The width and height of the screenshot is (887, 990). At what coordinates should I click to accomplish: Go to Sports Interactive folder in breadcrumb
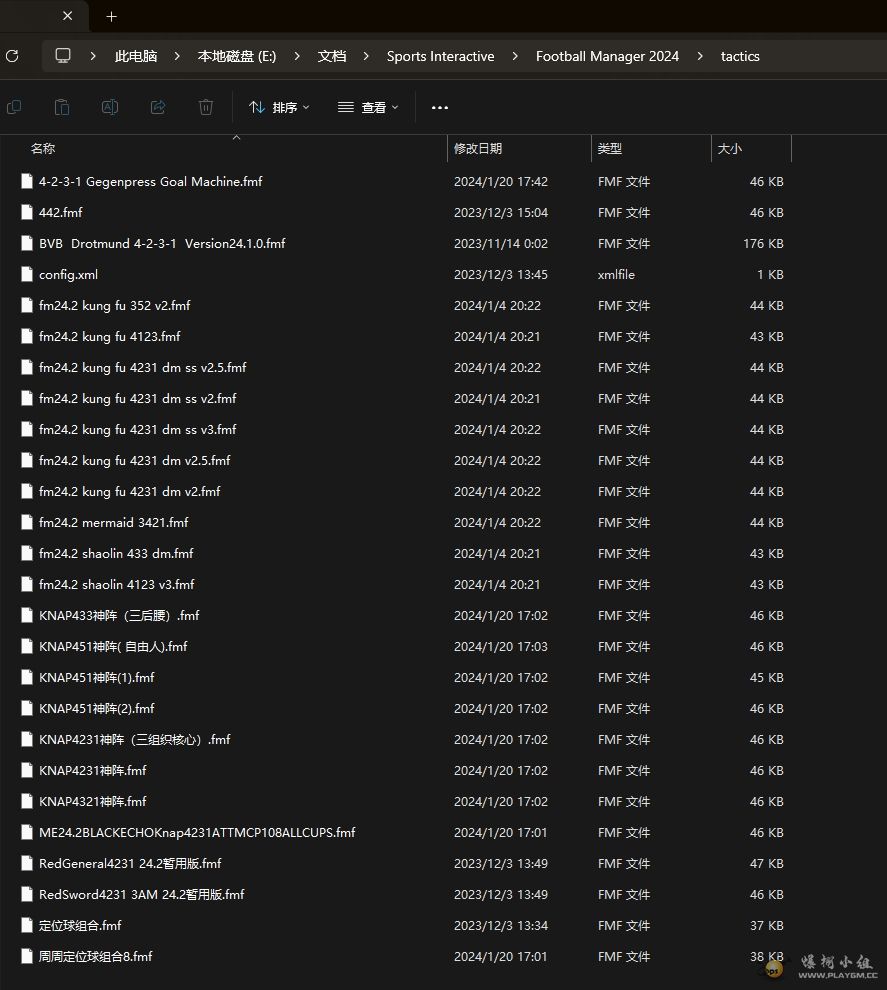(441, 56)
